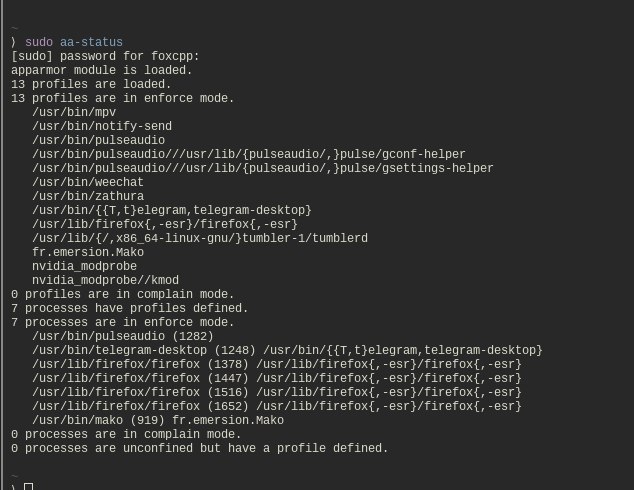Click the "/usr/bin/mako (919)" process line
634x490 pixels.
pyautogui.click(x=158, y=420)
